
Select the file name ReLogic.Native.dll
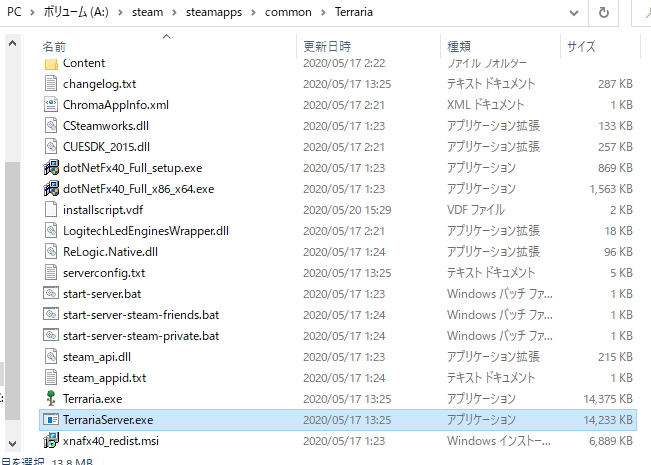tap(110, 252)
